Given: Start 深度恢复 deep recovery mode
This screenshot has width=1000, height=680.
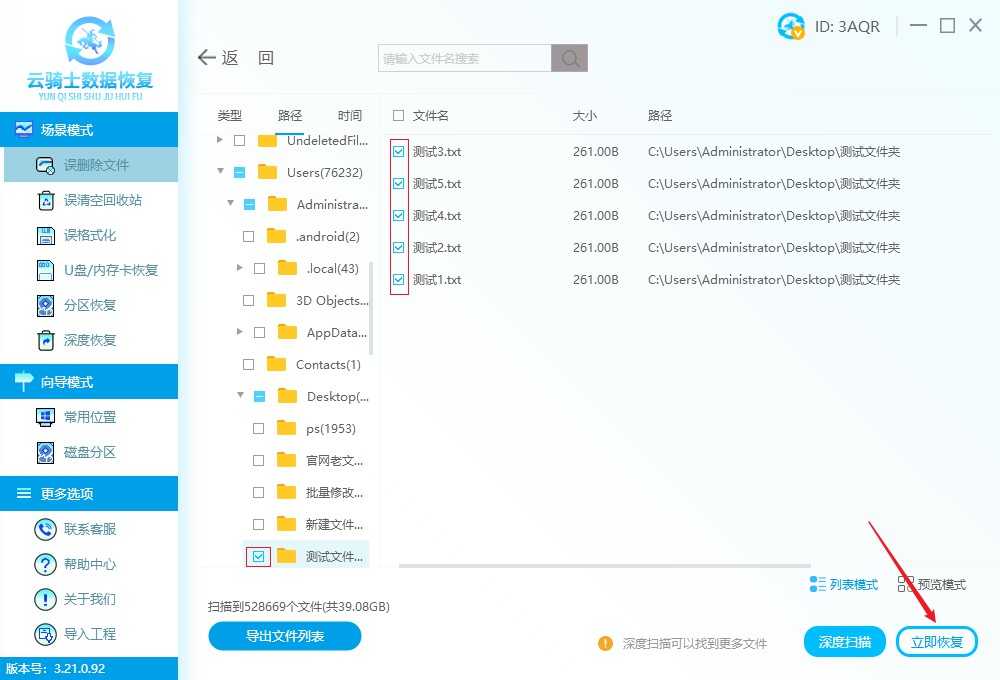Looking at the screenshot, I should 46,340.
